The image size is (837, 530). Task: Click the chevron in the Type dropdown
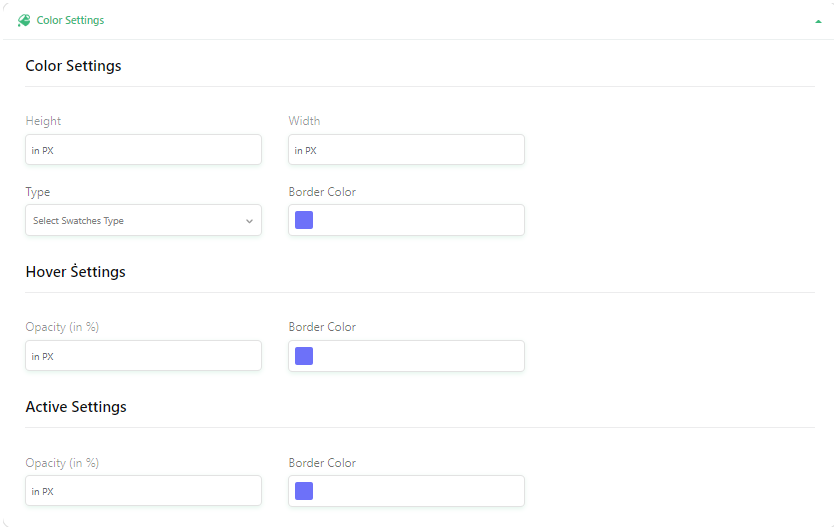tap(249, 221)
